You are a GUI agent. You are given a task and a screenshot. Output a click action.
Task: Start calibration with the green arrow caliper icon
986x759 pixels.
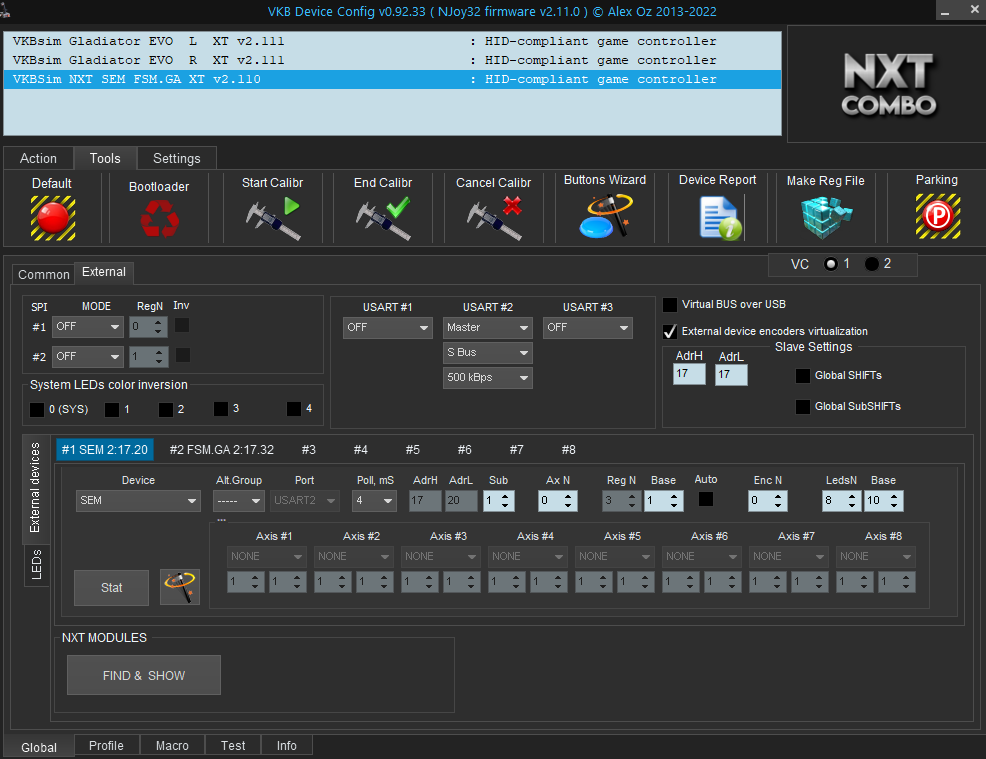click(273, 218)
